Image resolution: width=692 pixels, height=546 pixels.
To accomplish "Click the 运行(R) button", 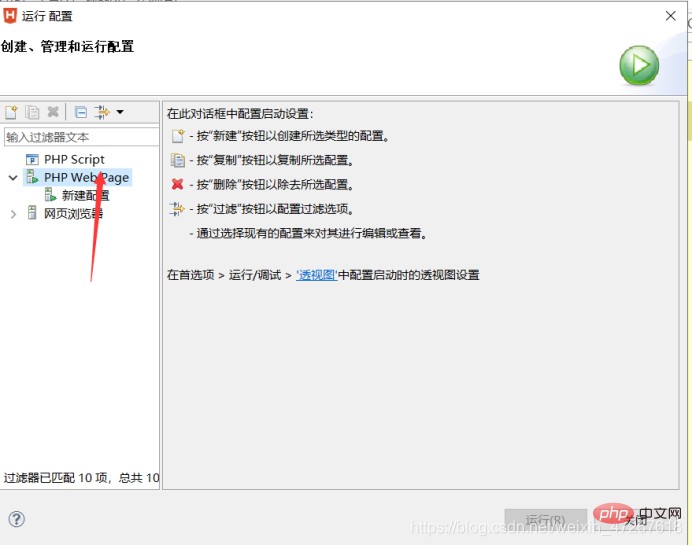I will click(x=545, y=520).
